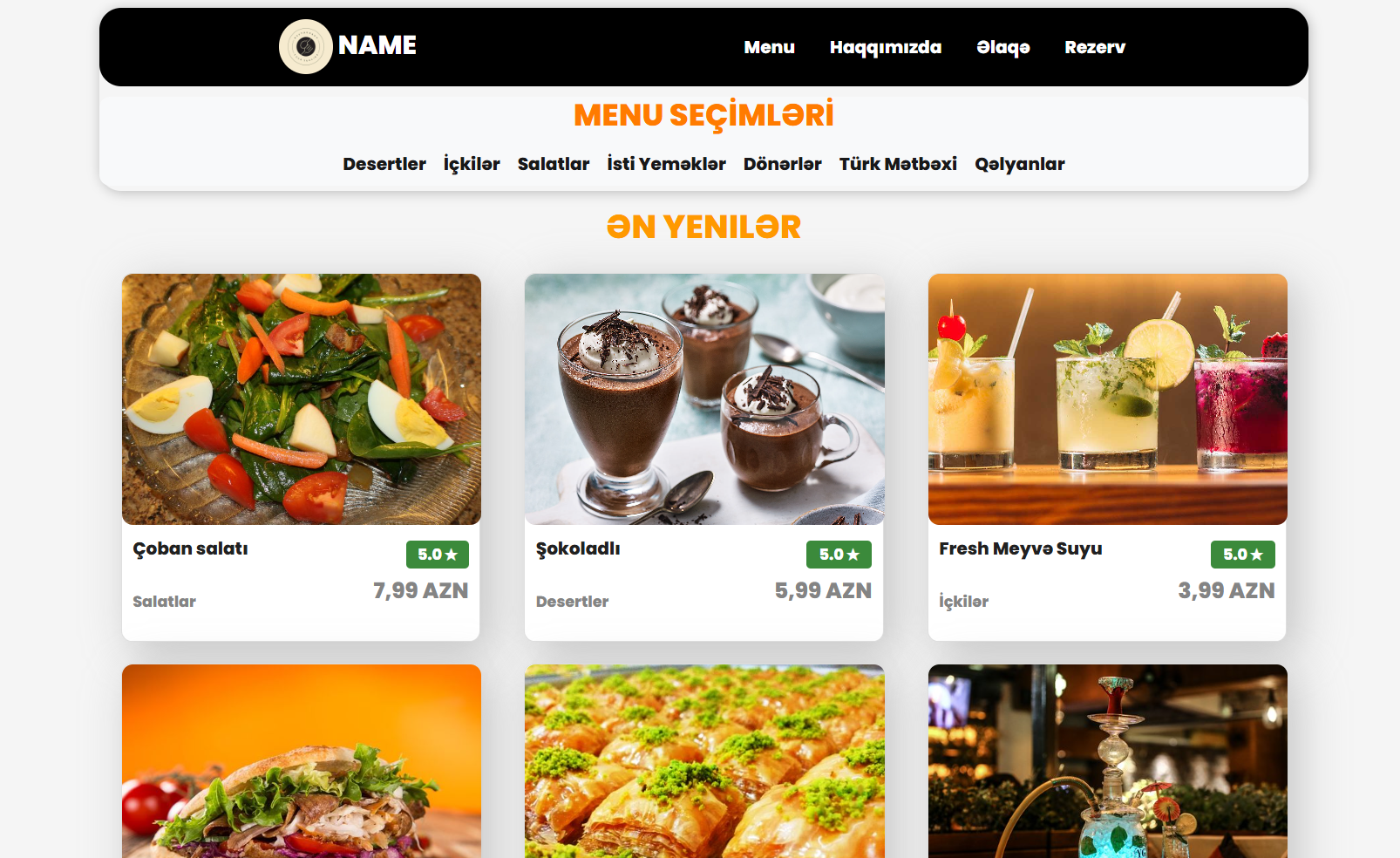Screen dimensions: 1400x858
Task: Go to the Haqqımızda page
Action: pyautogui.click(x=886, y=47)
